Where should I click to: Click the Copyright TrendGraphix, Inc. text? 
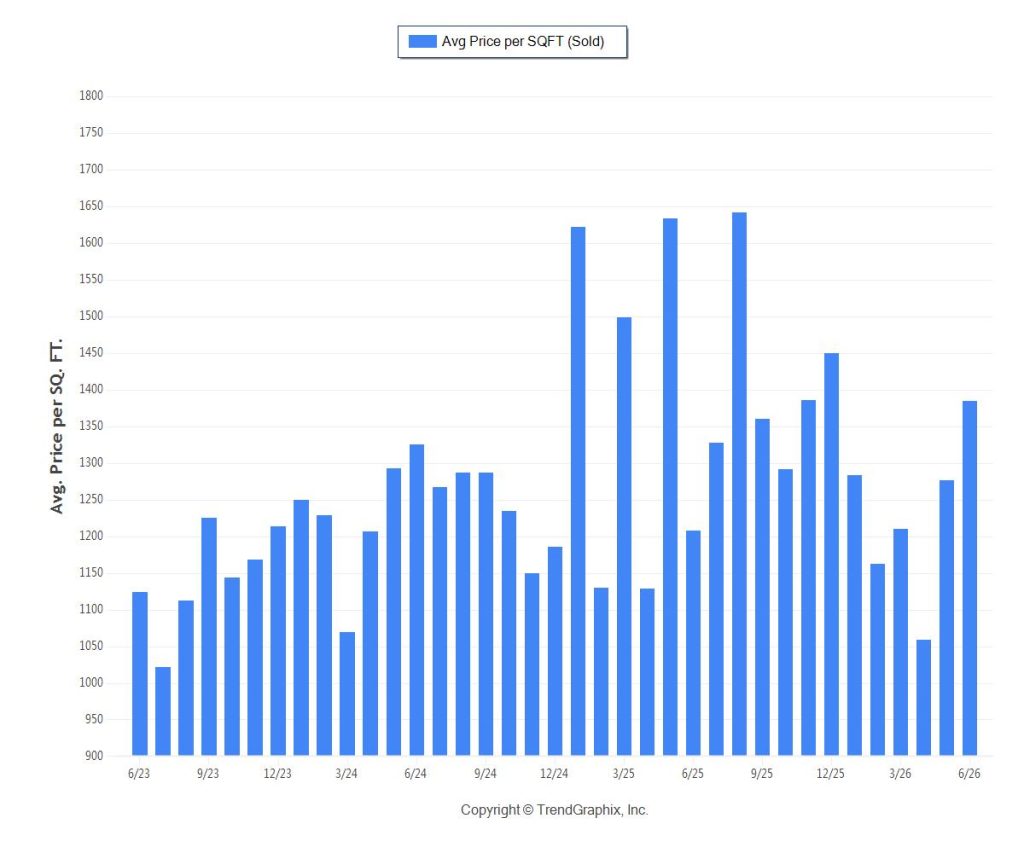click(x=554, y=810)
